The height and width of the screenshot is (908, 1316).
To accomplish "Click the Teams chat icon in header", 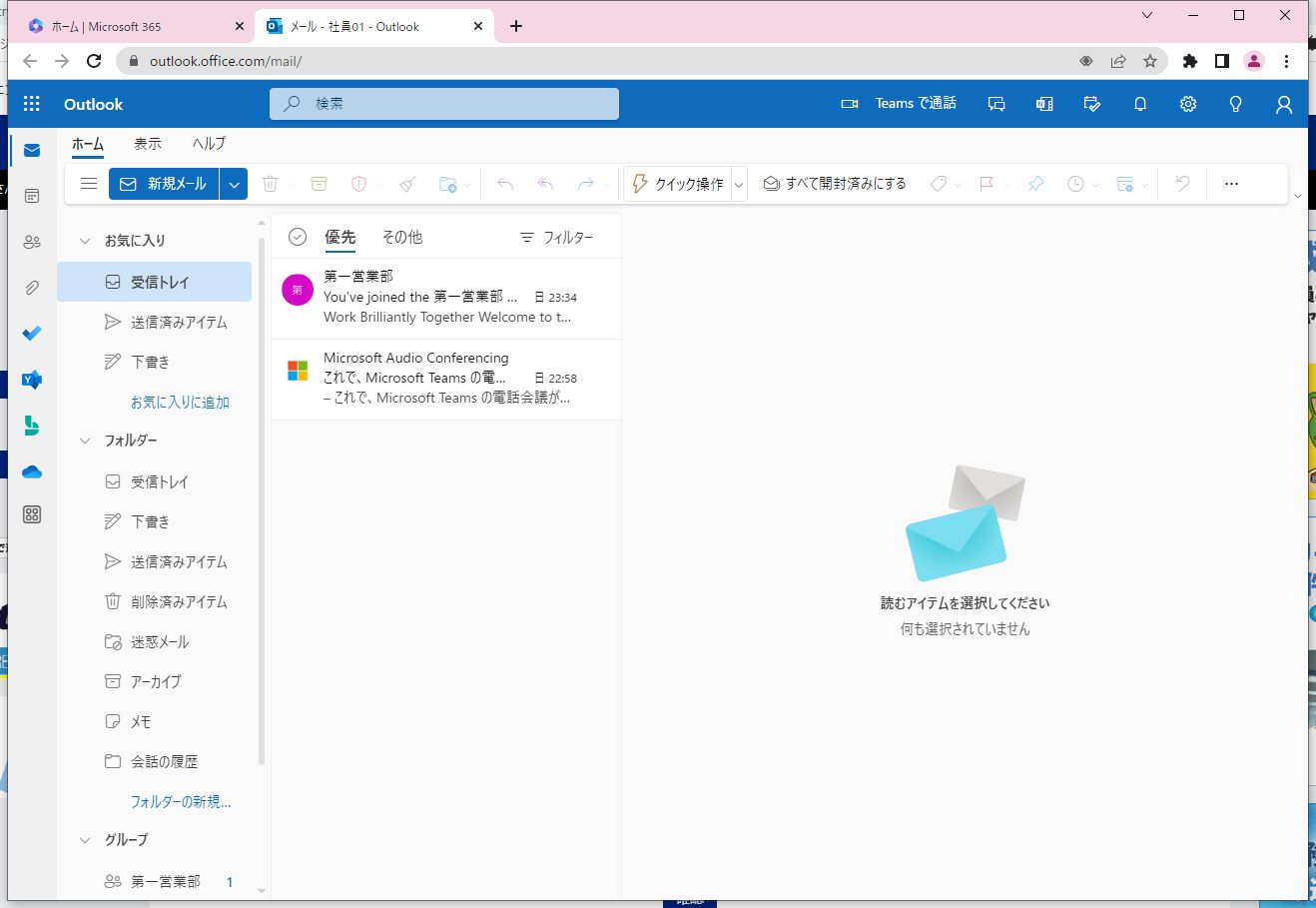I will pos(996,104).
